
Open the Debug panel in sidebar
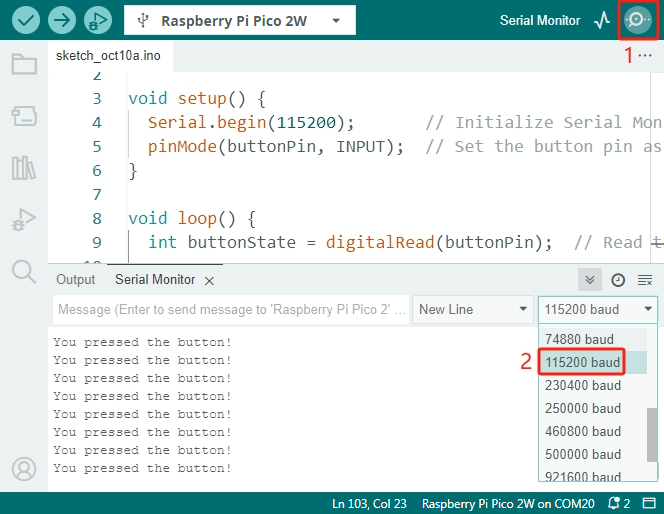click(24, 220)
